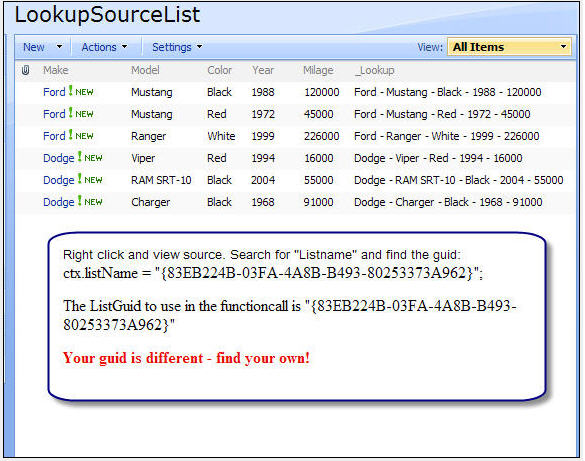Viewport: 585px width, 461px height.
Task: Click the NEW badge on the Ranger row
Action: click(x=81, y=136)
